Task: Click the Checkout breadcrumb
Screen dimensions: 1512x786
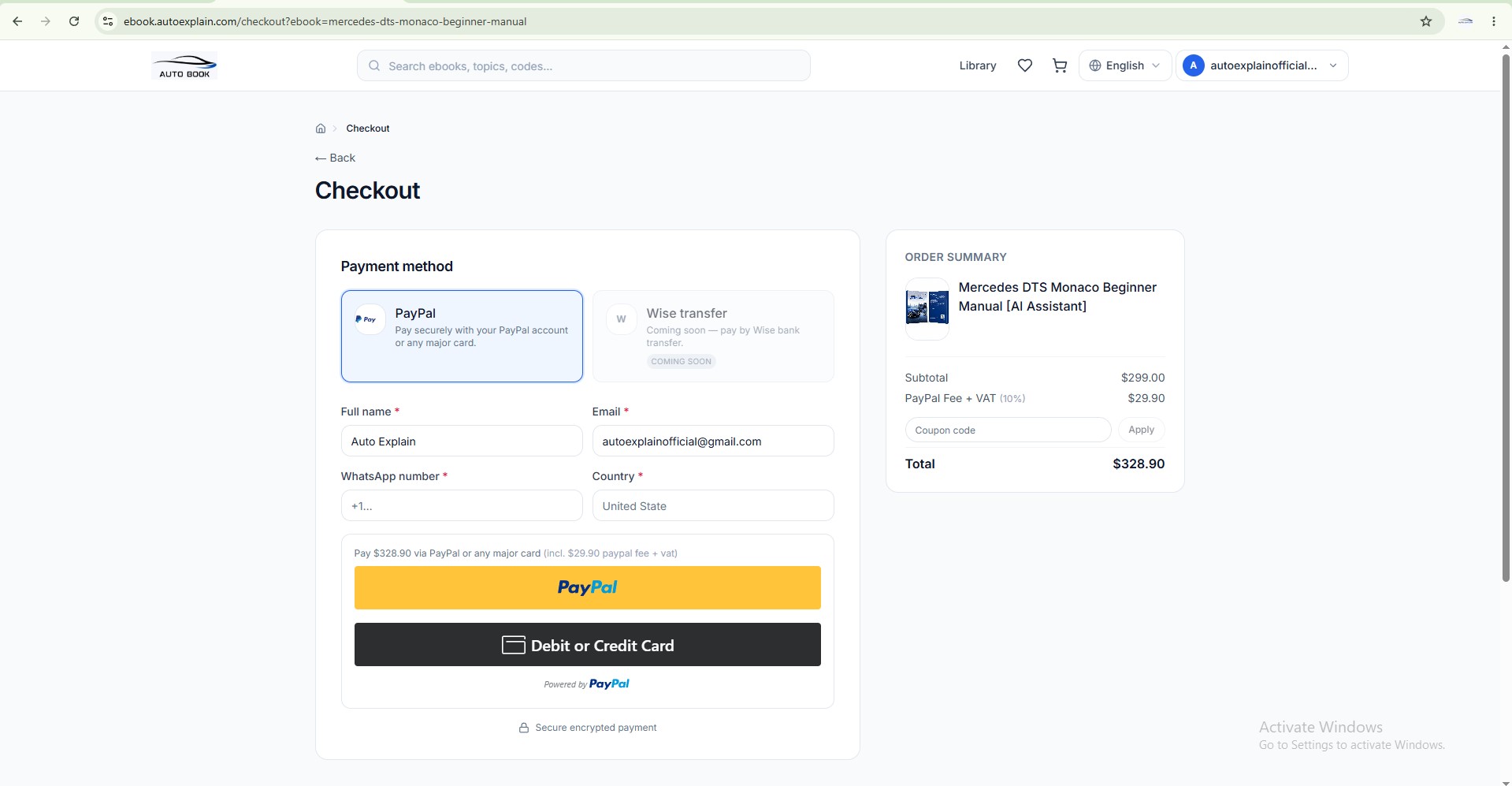Action: (368, 129)
